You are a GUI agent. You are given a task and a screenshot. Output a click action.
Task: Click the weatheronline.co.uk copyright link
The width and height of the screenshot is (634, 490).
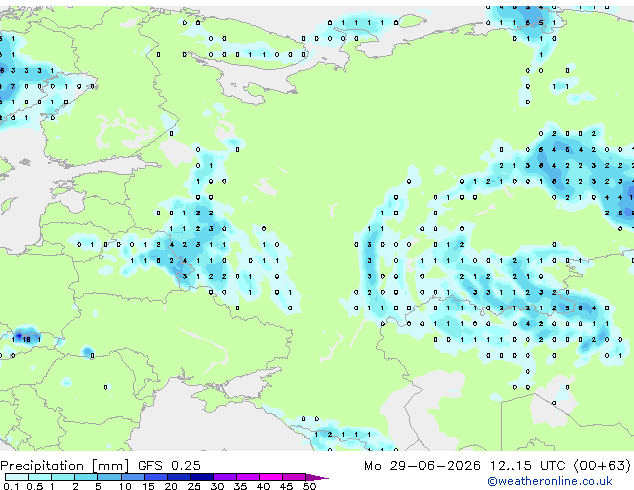tap(549, 481)
